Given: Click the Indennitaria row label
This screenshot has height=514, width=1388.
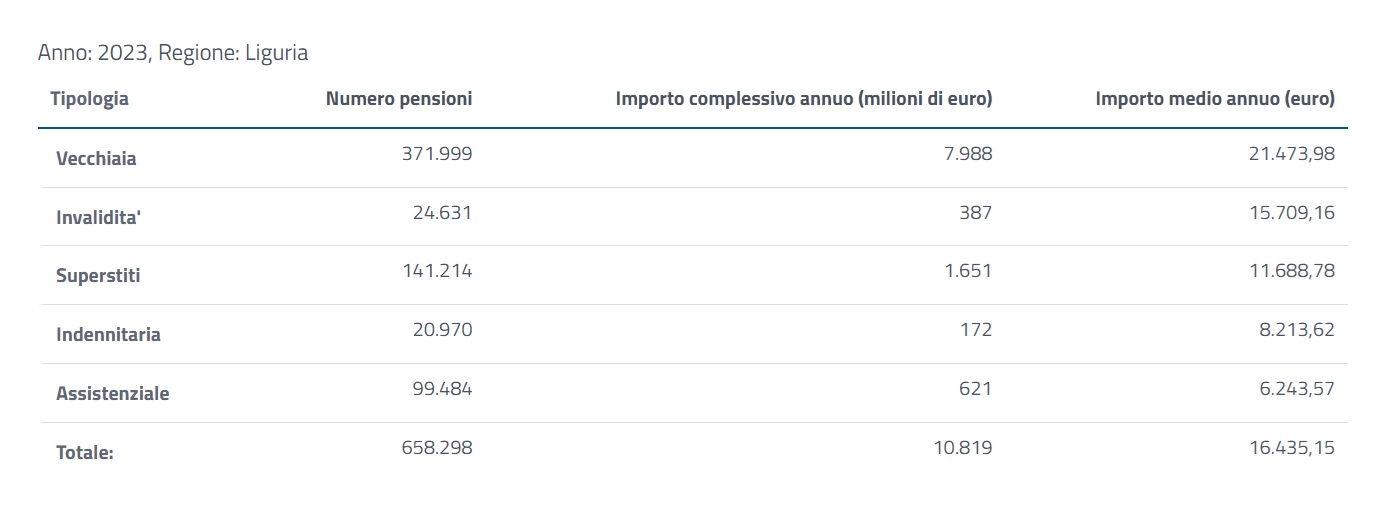Looking at the screenshot, I should click(x=108, y=335).
